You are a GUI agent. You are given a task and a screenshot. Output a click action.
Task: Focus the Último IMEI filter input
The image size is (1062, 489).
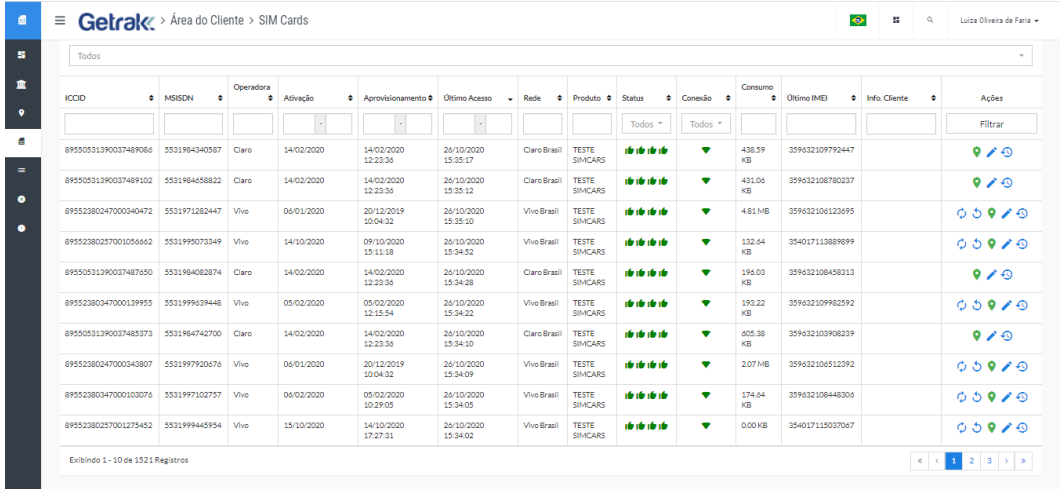point(821,124)
